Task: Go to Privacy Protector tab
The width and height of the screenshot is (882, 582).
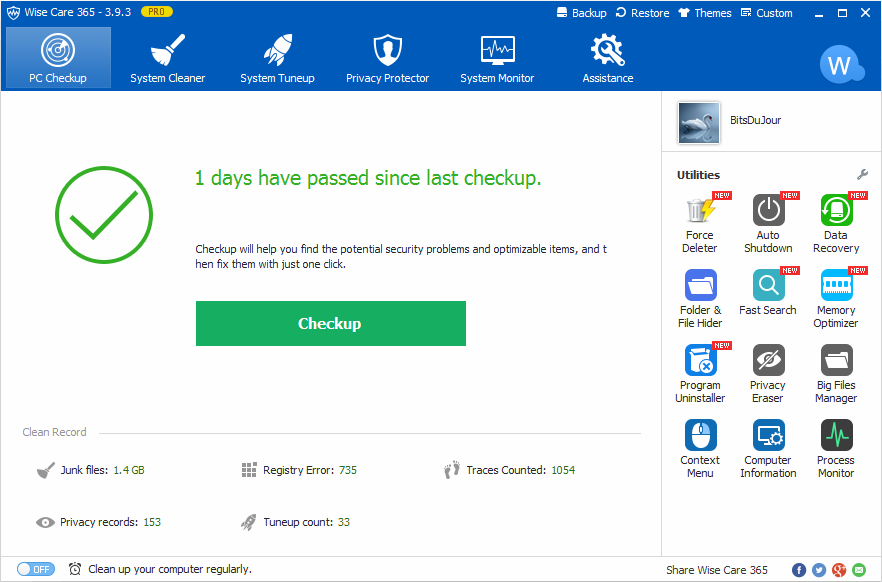Action: 388,57
